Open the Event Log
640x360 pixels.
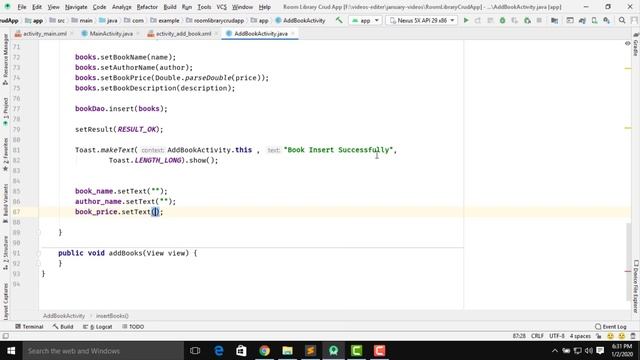coord(611,327)
